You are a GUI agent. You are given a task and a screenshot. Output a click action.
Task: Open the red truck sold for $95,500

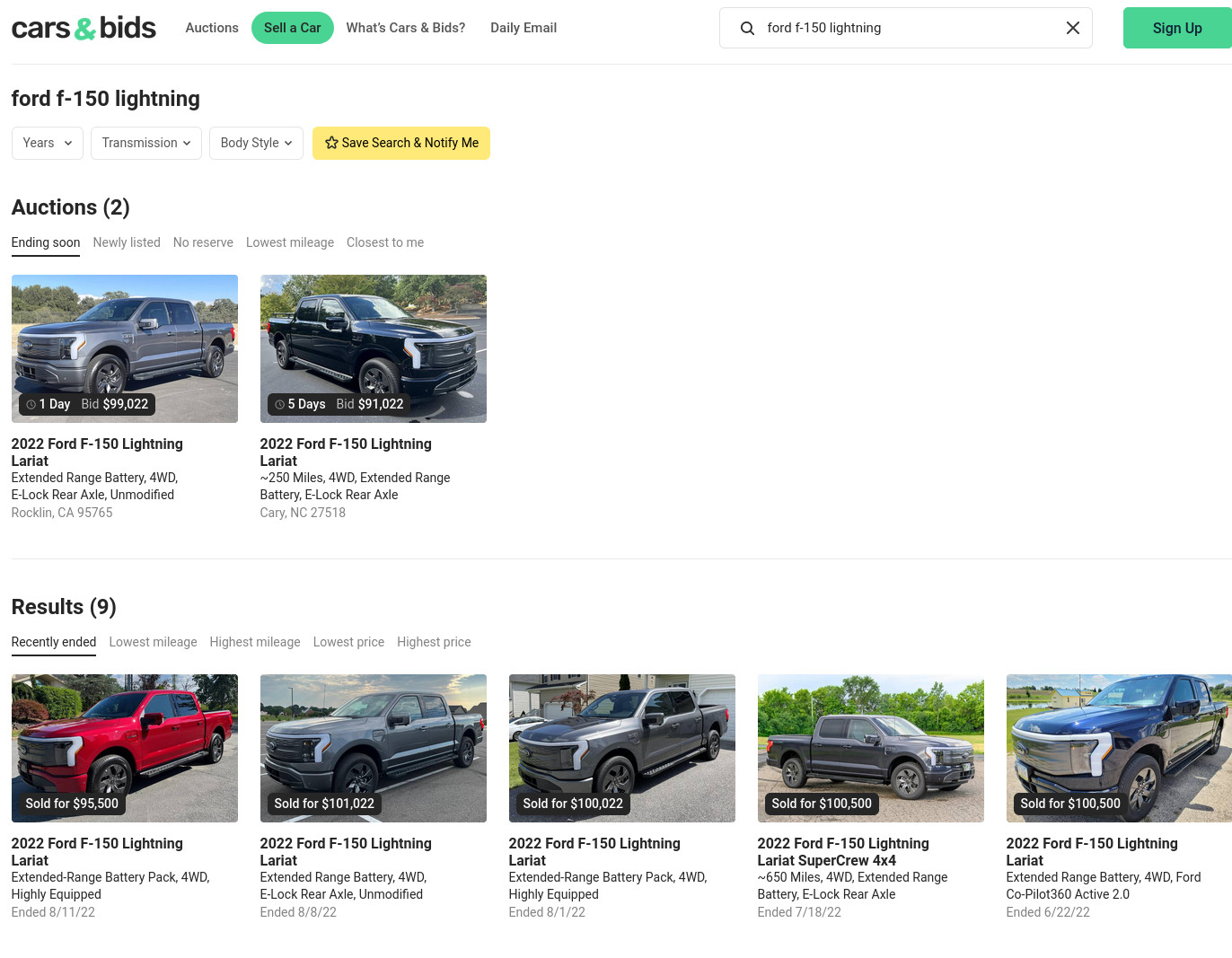point(125,748)
